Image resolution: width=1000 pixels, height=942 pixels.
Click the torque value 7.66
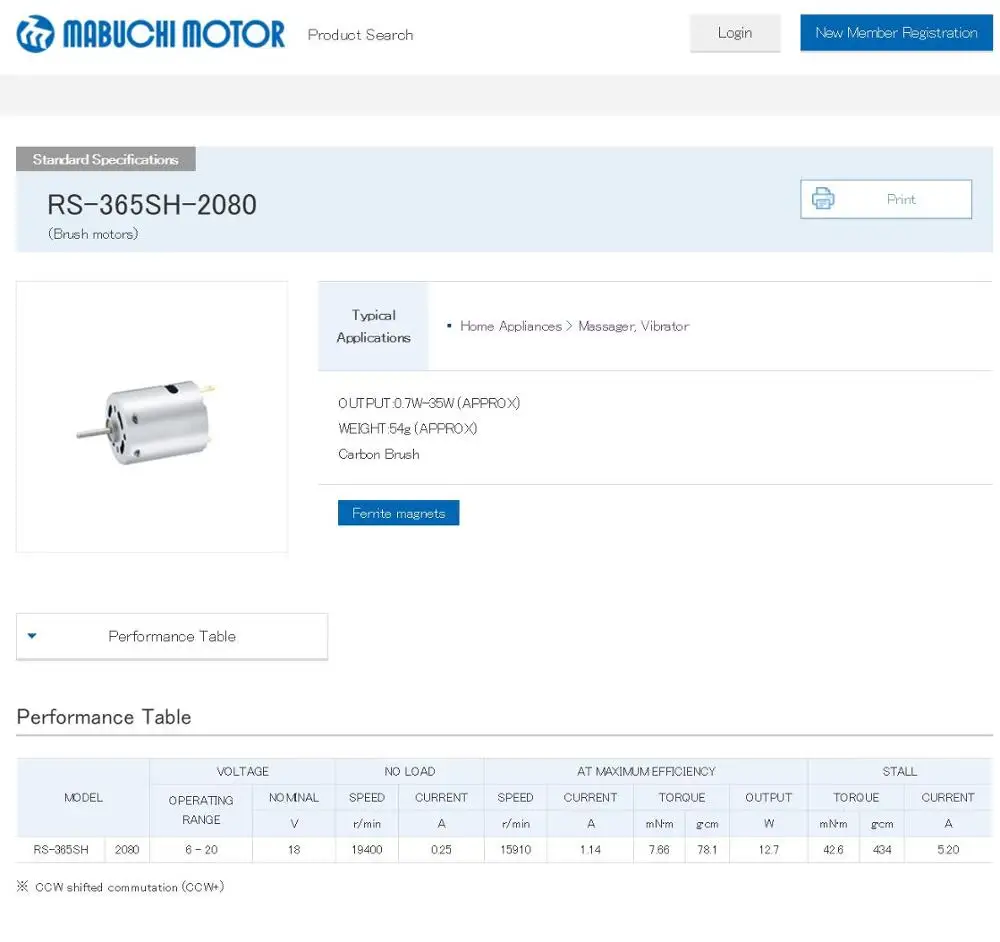click(659, 850)
